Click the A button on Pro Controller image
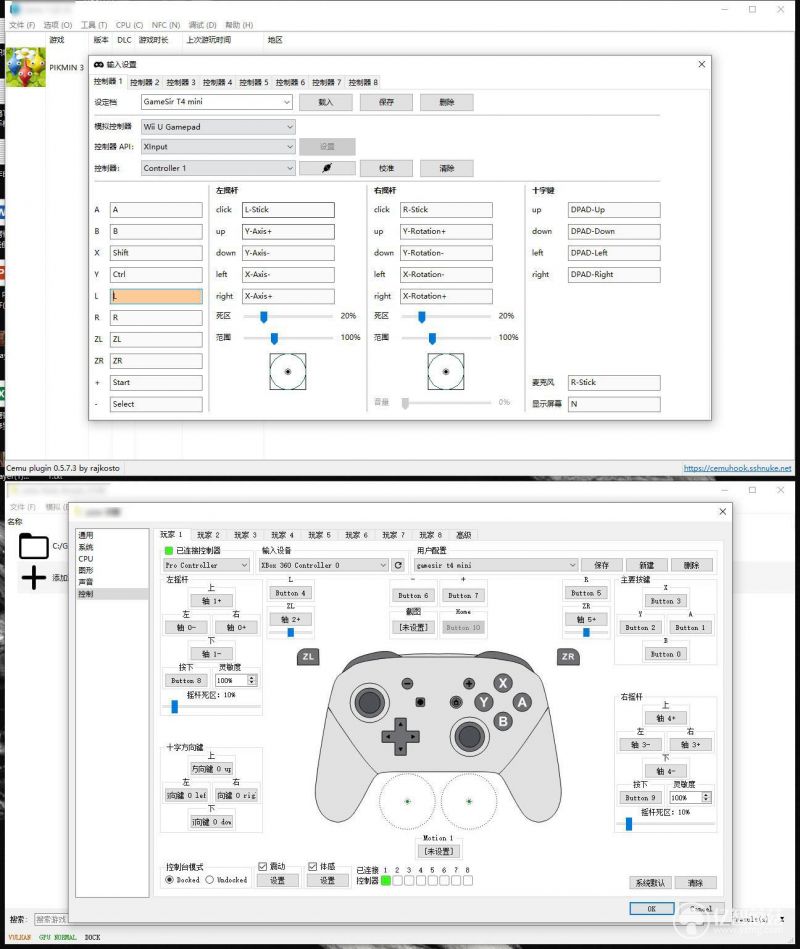800x949 pixels. tap(522, 702)
